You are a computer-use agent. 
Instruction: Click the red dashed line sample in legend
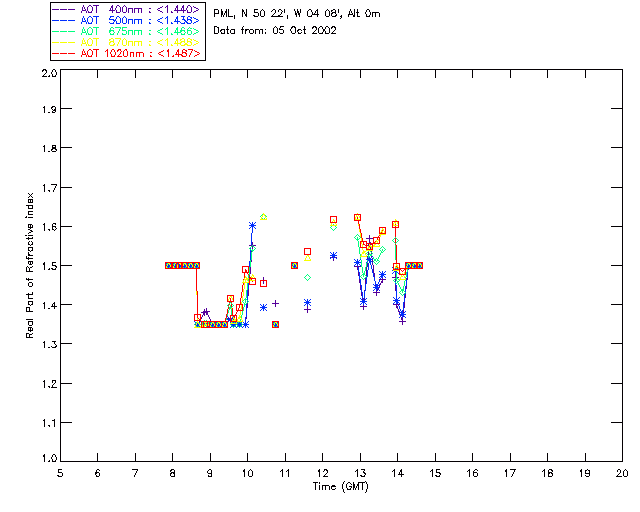point(64,53)
